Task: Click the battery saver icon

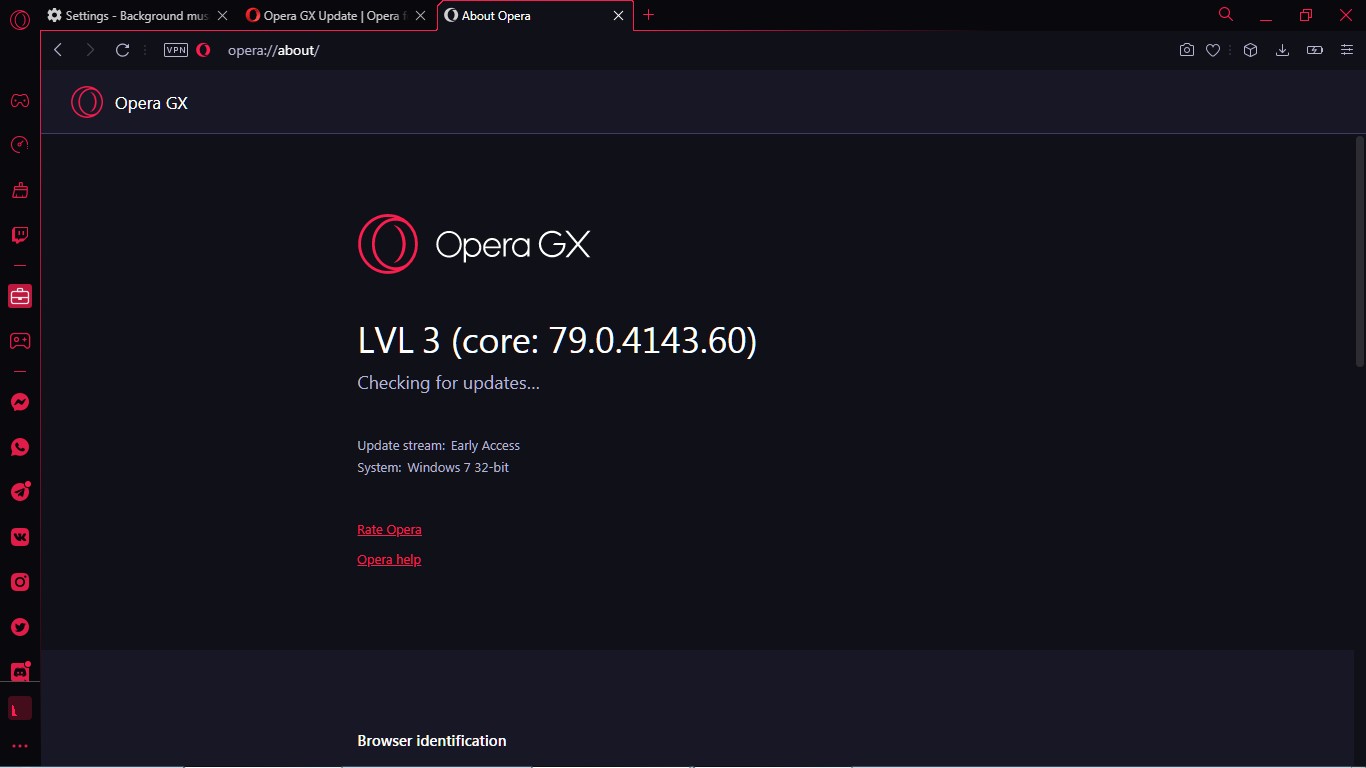Action: 1315,50
